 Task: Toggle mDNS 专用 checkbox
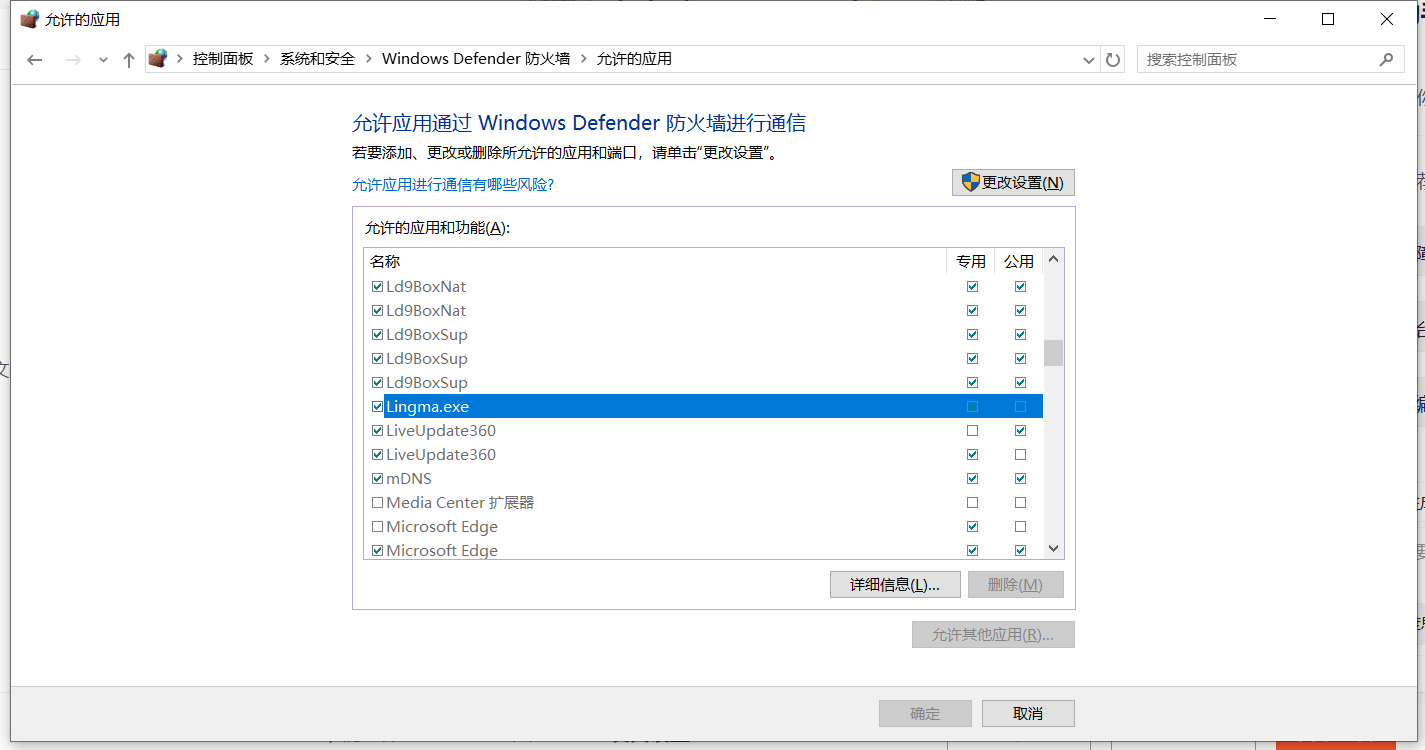coord(972,479)
